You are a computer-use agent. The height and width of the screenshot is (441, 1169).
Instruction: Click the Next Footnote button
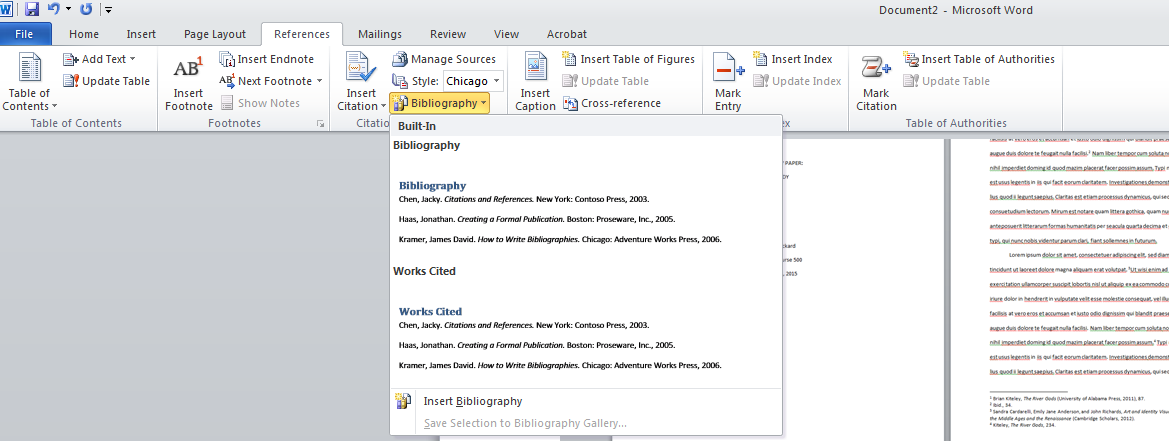(265, 81)
